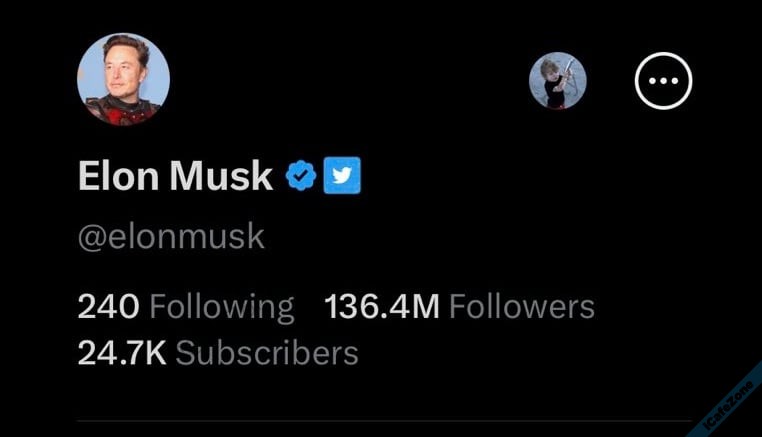This screenshot has width=762, height=437.
Task: Click the word Musk in the name
Action: pos(220,177)
